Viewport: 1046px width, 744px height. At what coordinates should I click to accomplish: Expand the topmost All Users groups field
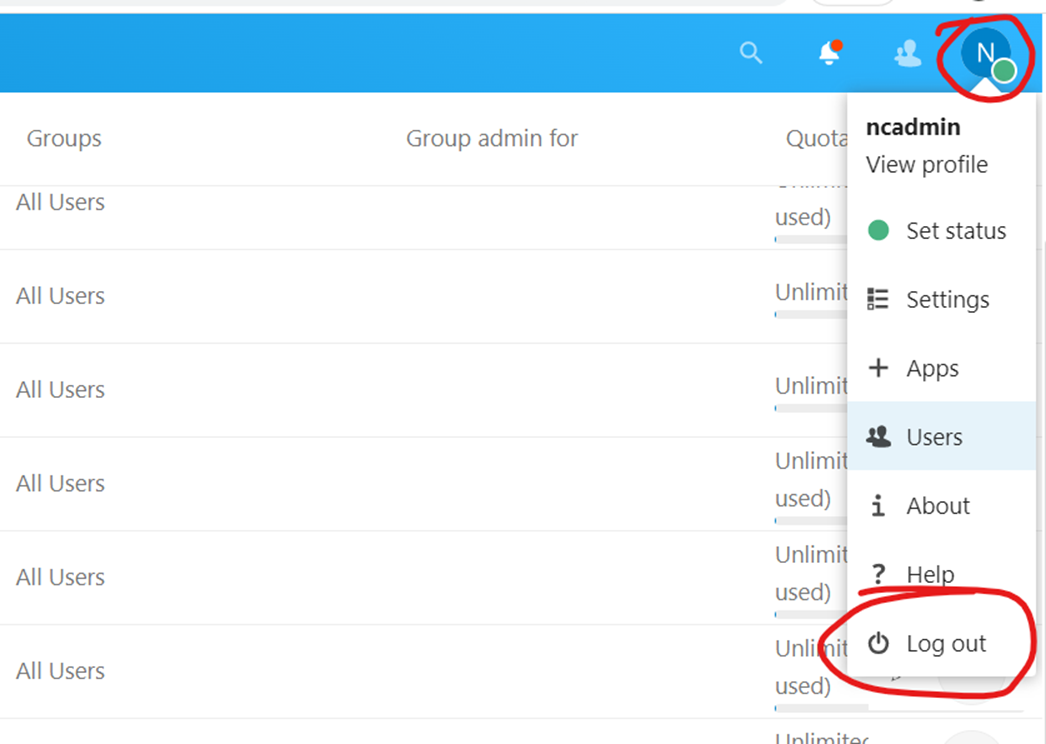pyautogui.click(x=60, y=202)
